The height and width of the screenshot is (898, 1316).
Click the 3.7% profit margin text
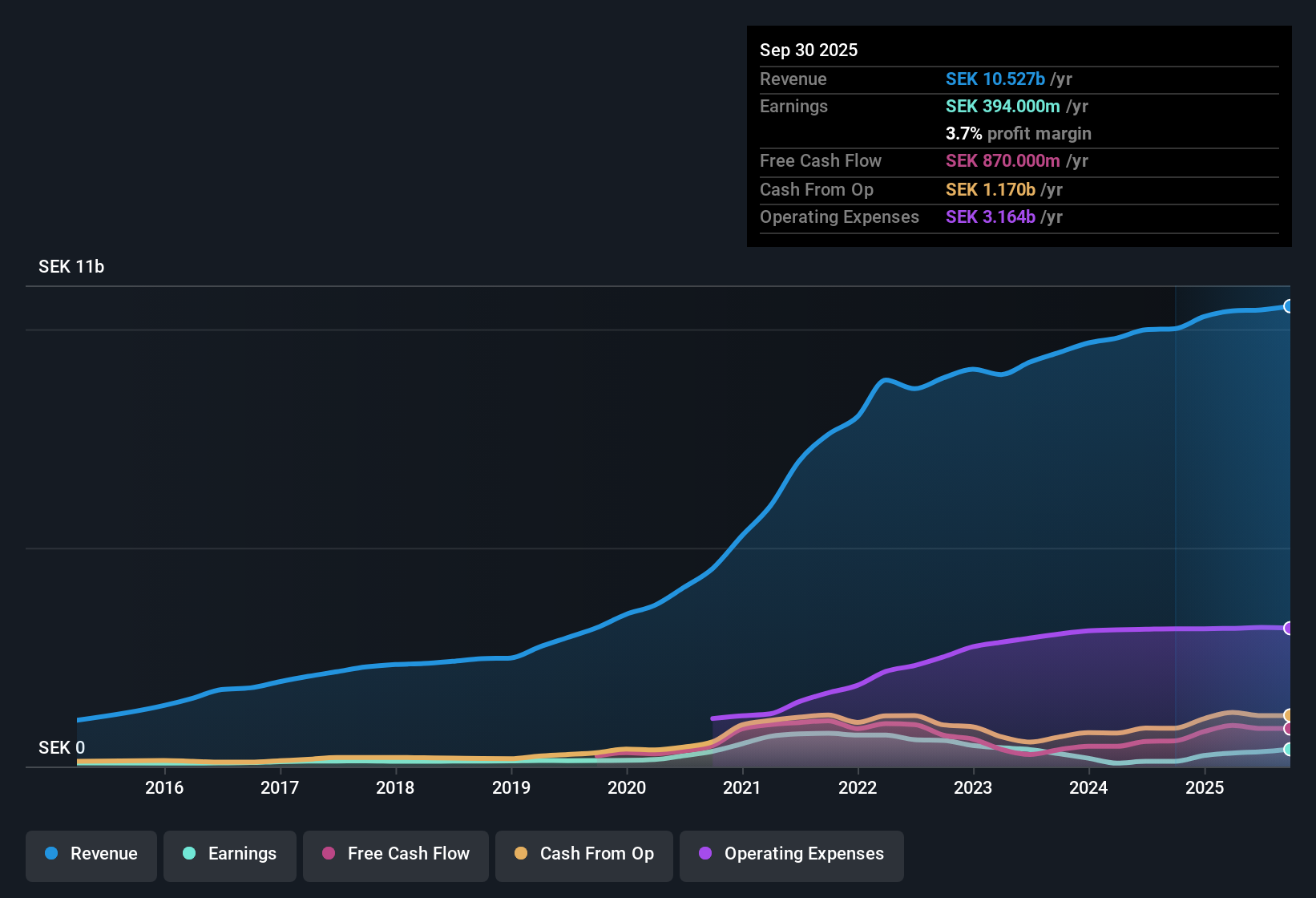click(1019, 133)
